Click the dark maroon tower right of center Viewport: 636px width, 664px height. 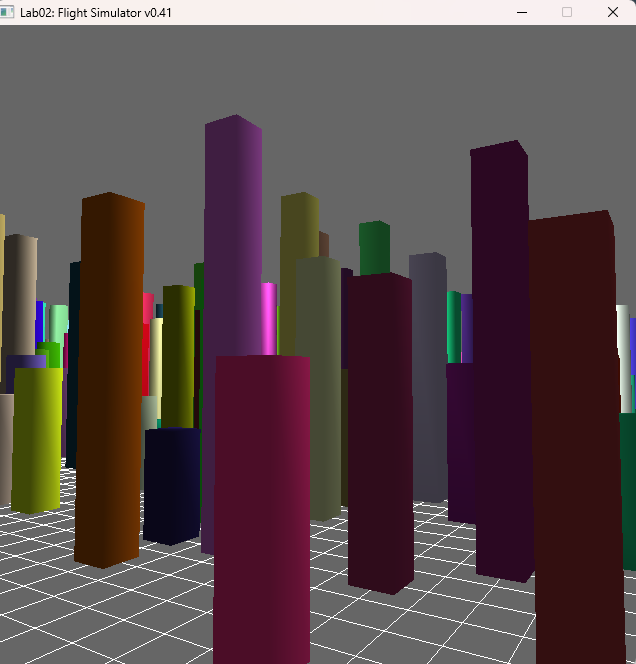[379, 430]
